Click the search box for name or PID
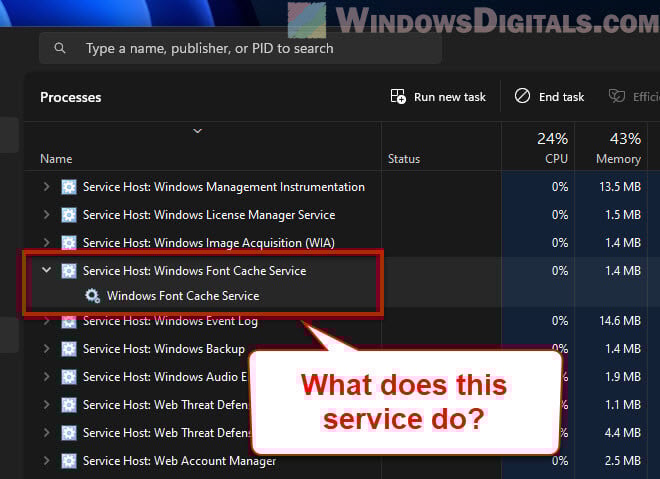 click(x=240, y=48)
